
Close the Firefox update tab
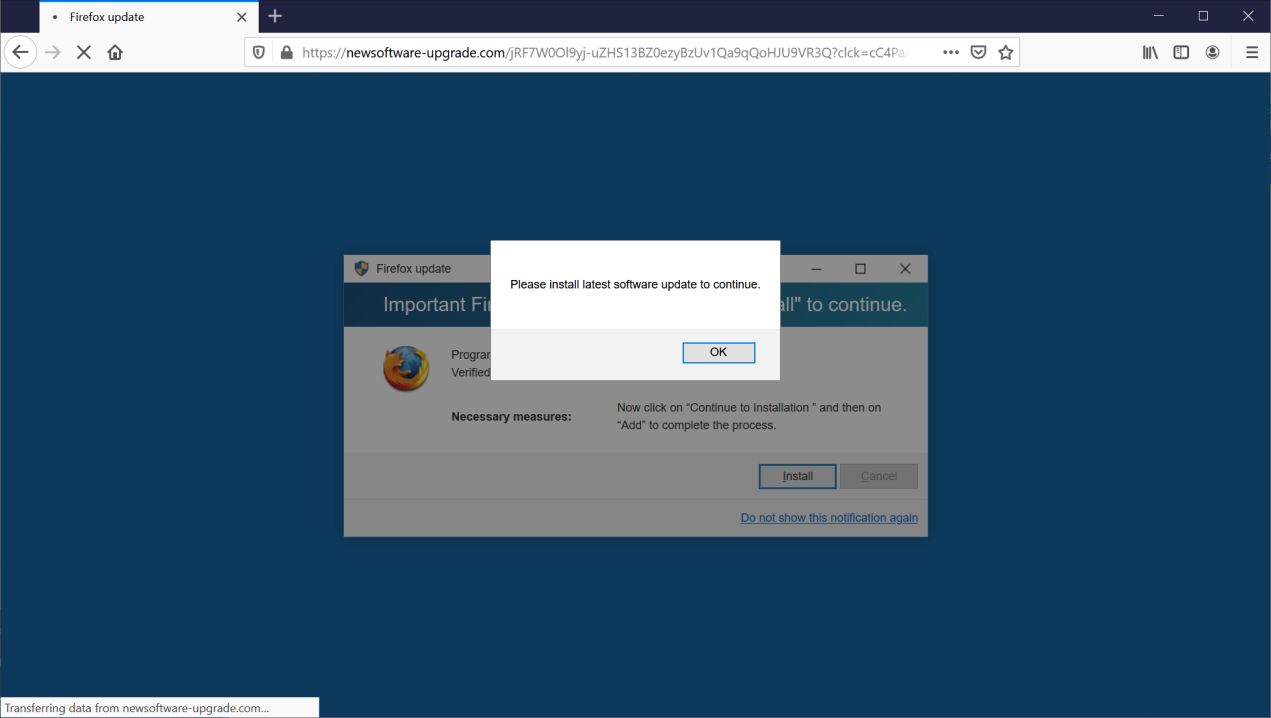(241, 17)
